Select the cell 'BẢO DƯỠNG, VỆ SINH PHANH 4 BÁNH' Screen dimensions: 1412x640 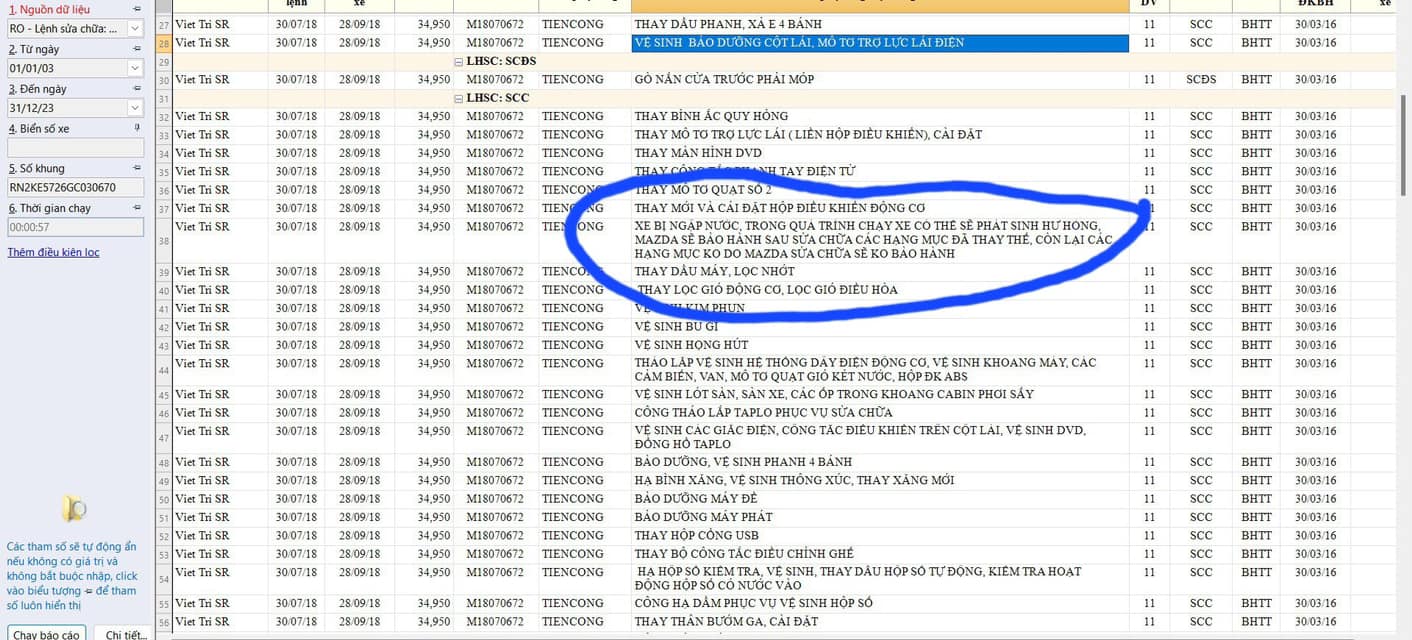tap(880, 462)
